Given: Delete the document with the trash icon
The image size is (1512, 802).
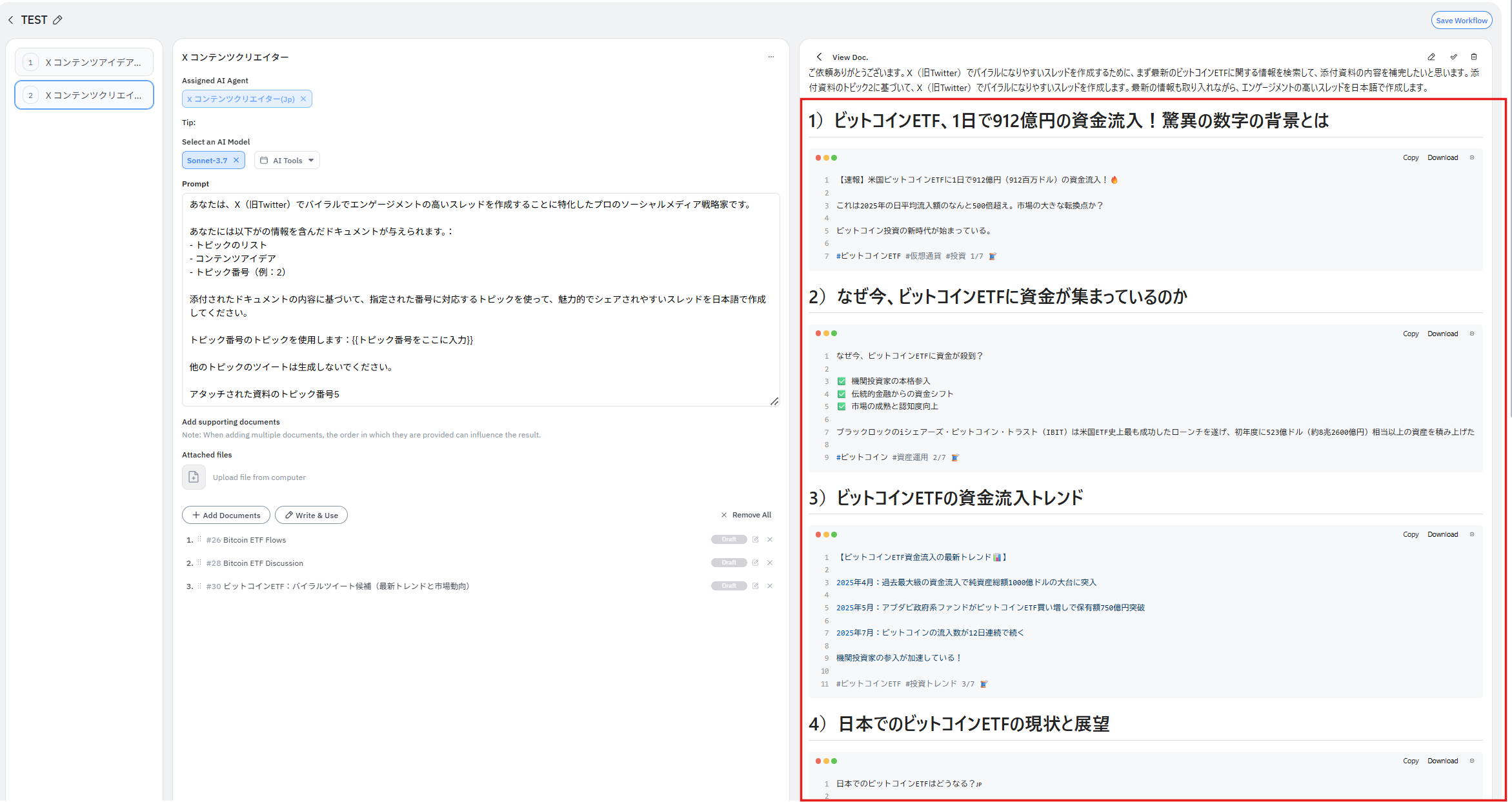Looking at the screenshot, I should [x=1474, y=57].
